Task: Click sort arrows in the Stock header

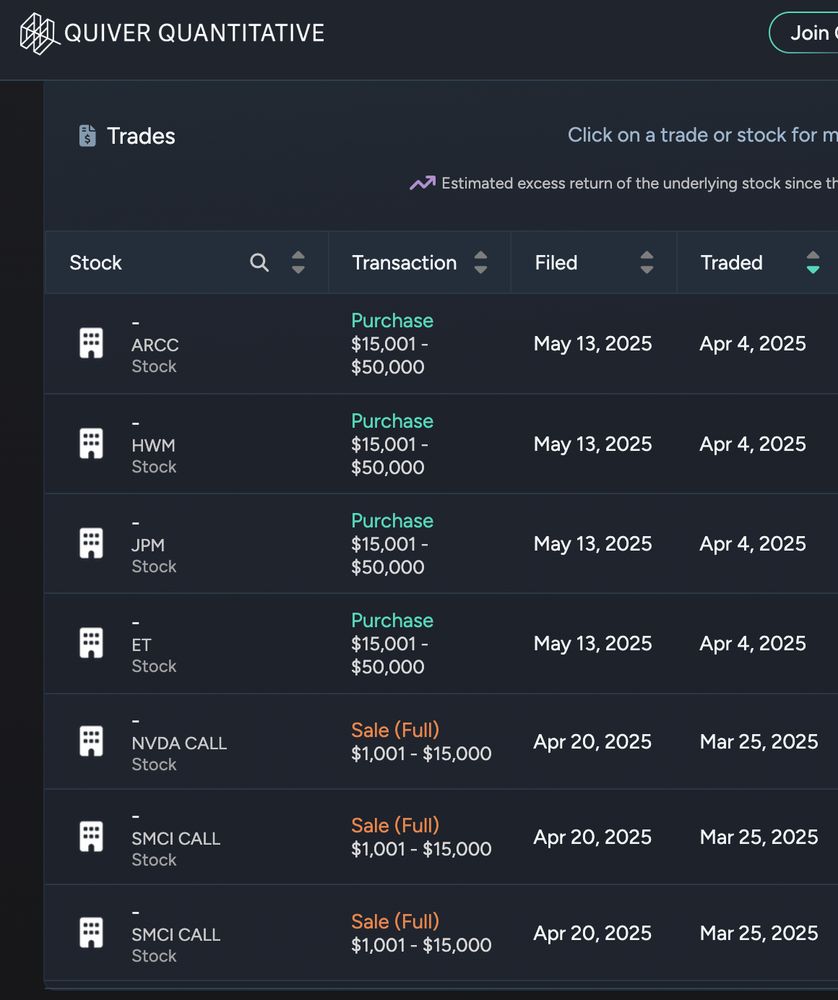Action: tap(298, 262)
